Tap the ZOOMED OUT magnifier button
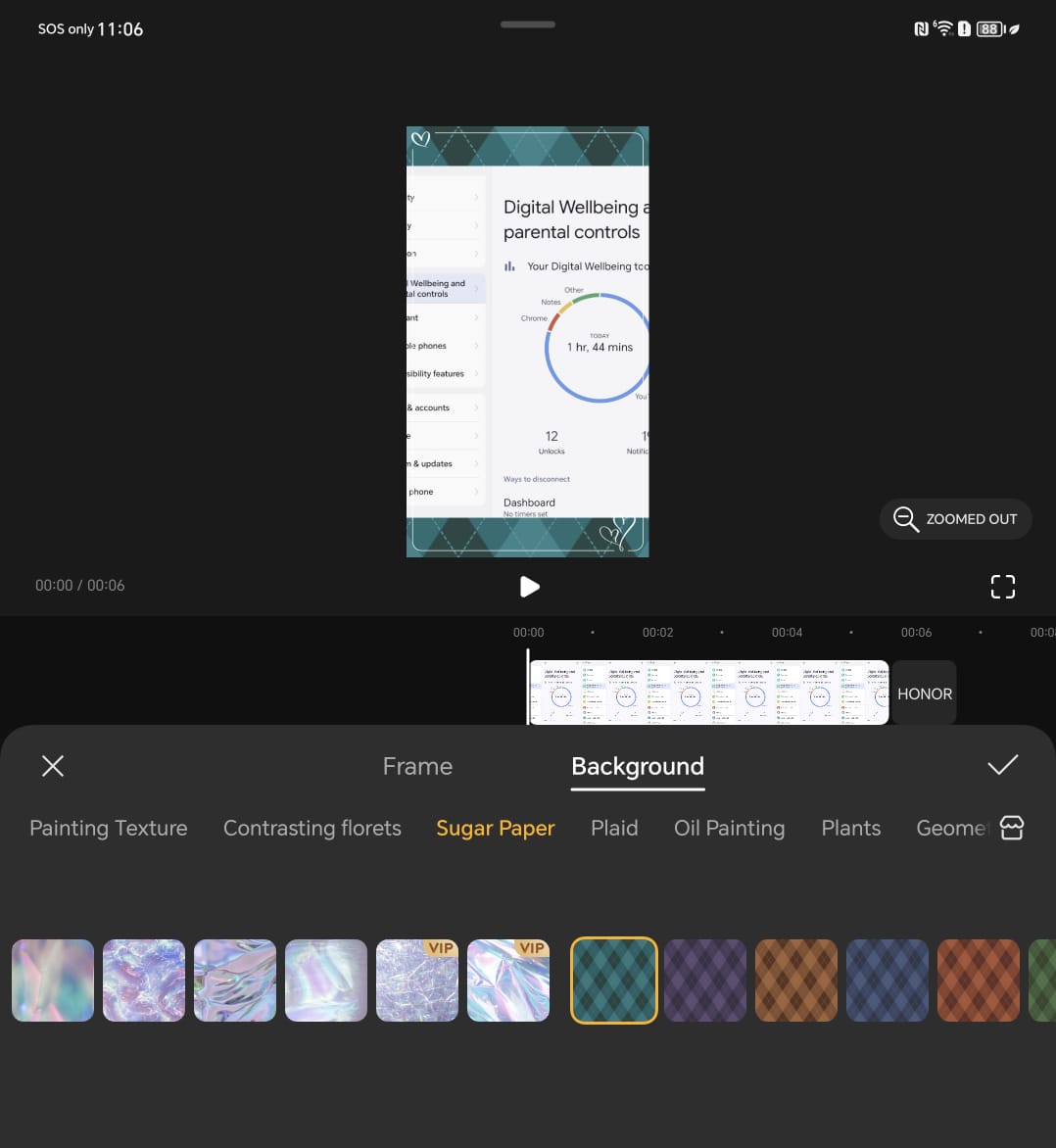The image size is (1056, 1148). pyautogui.click(x=955, y=519)
